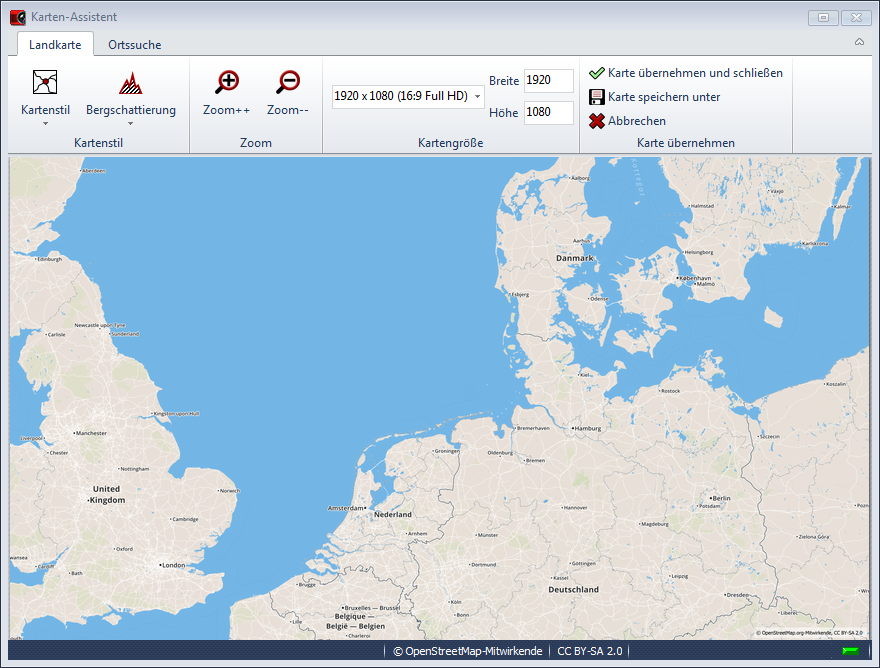Click Karte übernehmen und schließen

point(695,73)
